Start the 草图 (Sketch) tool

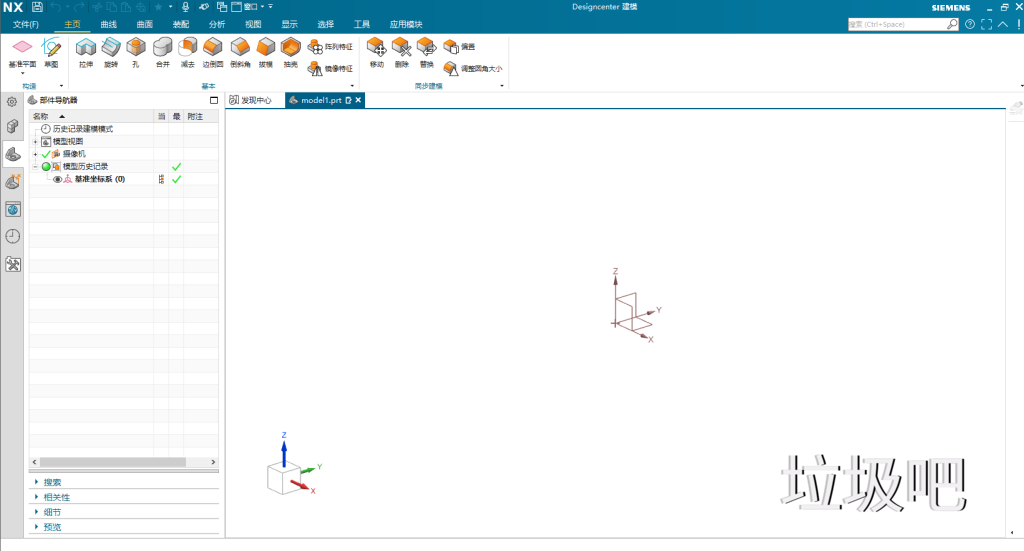point(51,50)
